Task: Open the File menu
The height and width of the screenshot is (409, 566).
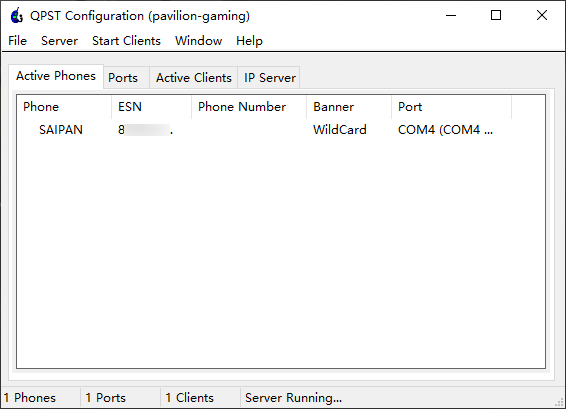Action: coord(17,41)
